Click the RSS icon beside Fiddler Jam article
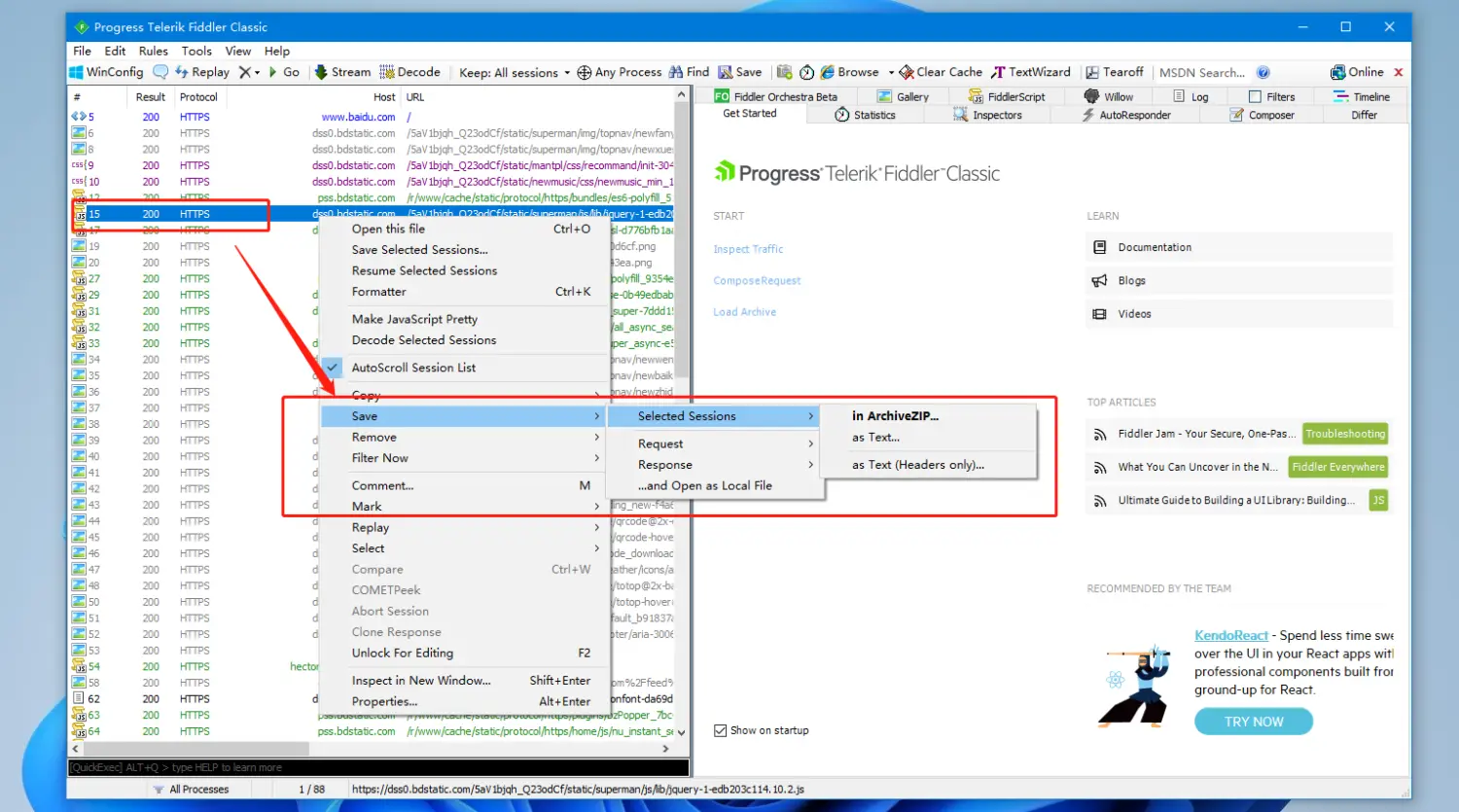 1100,435
